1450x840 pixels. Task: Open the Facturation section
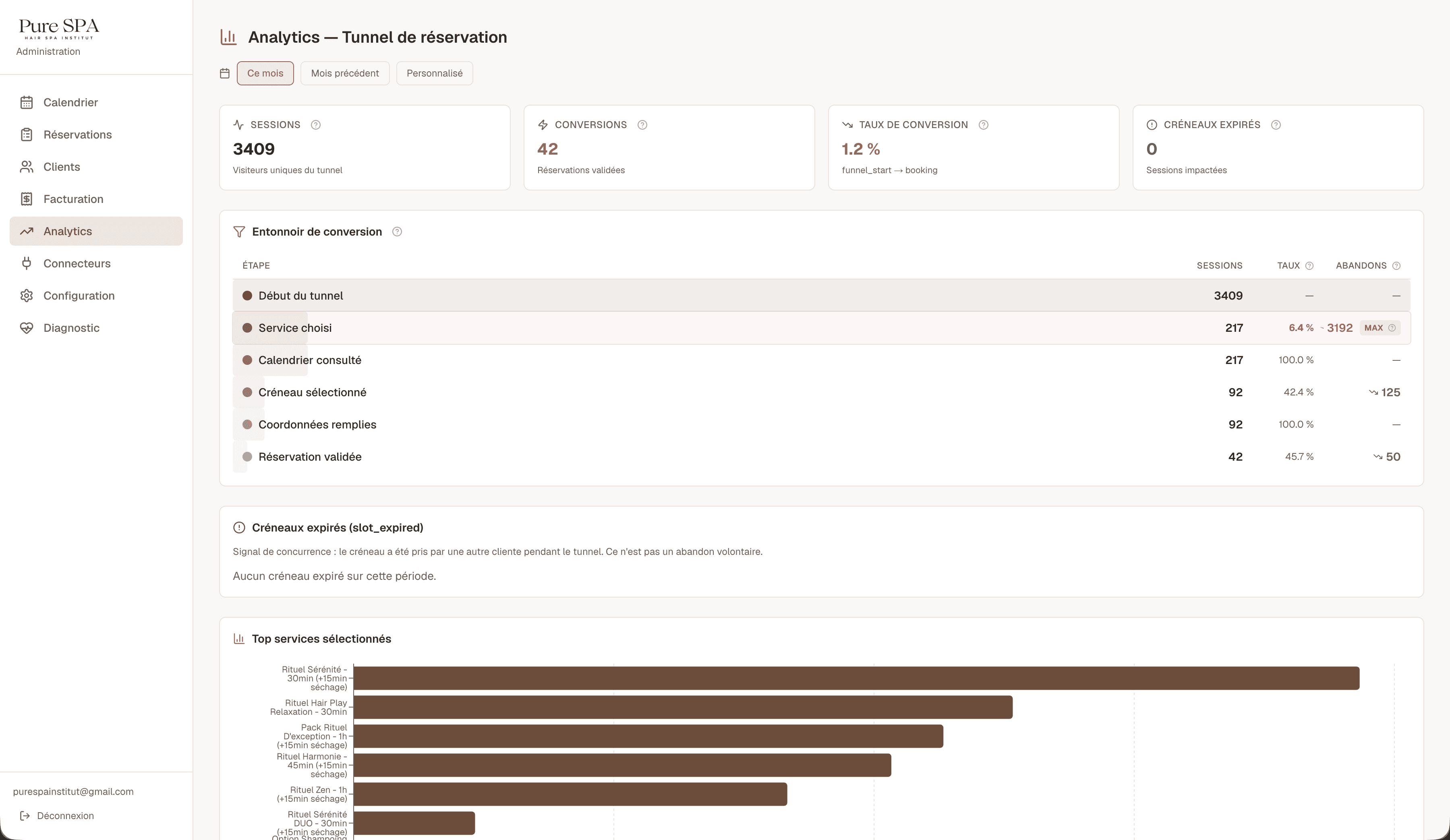pyautogui.click(x=96, y=199)
